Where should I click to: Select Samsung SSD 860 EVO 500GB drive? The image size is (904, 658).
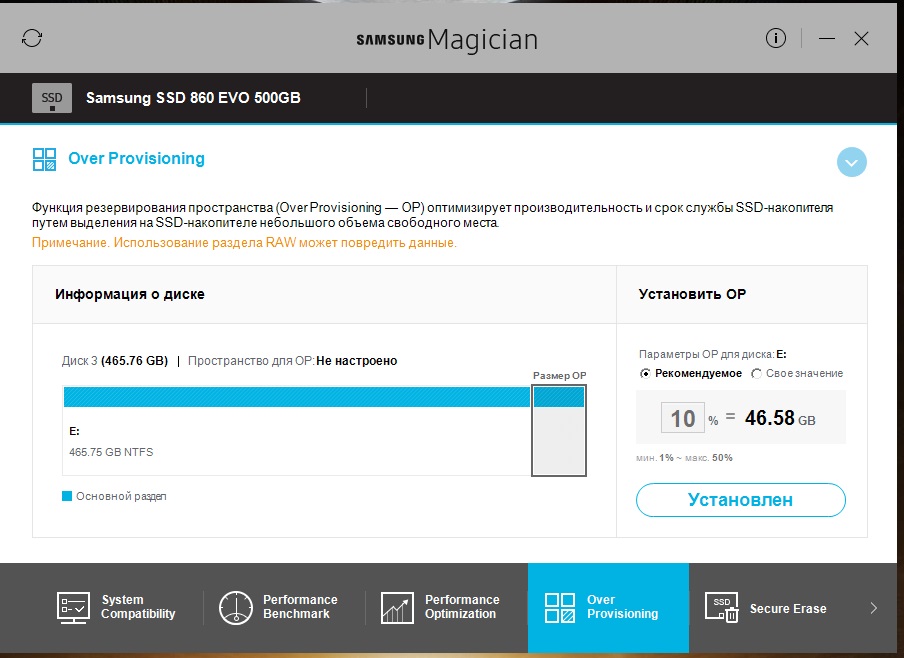(193, 98)
